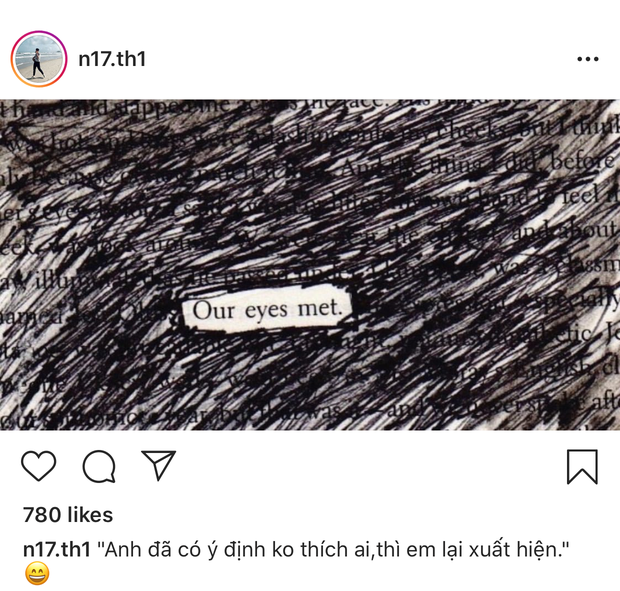
Task: Open the three-dot more options menu
Action: click(x=588, y=59)
